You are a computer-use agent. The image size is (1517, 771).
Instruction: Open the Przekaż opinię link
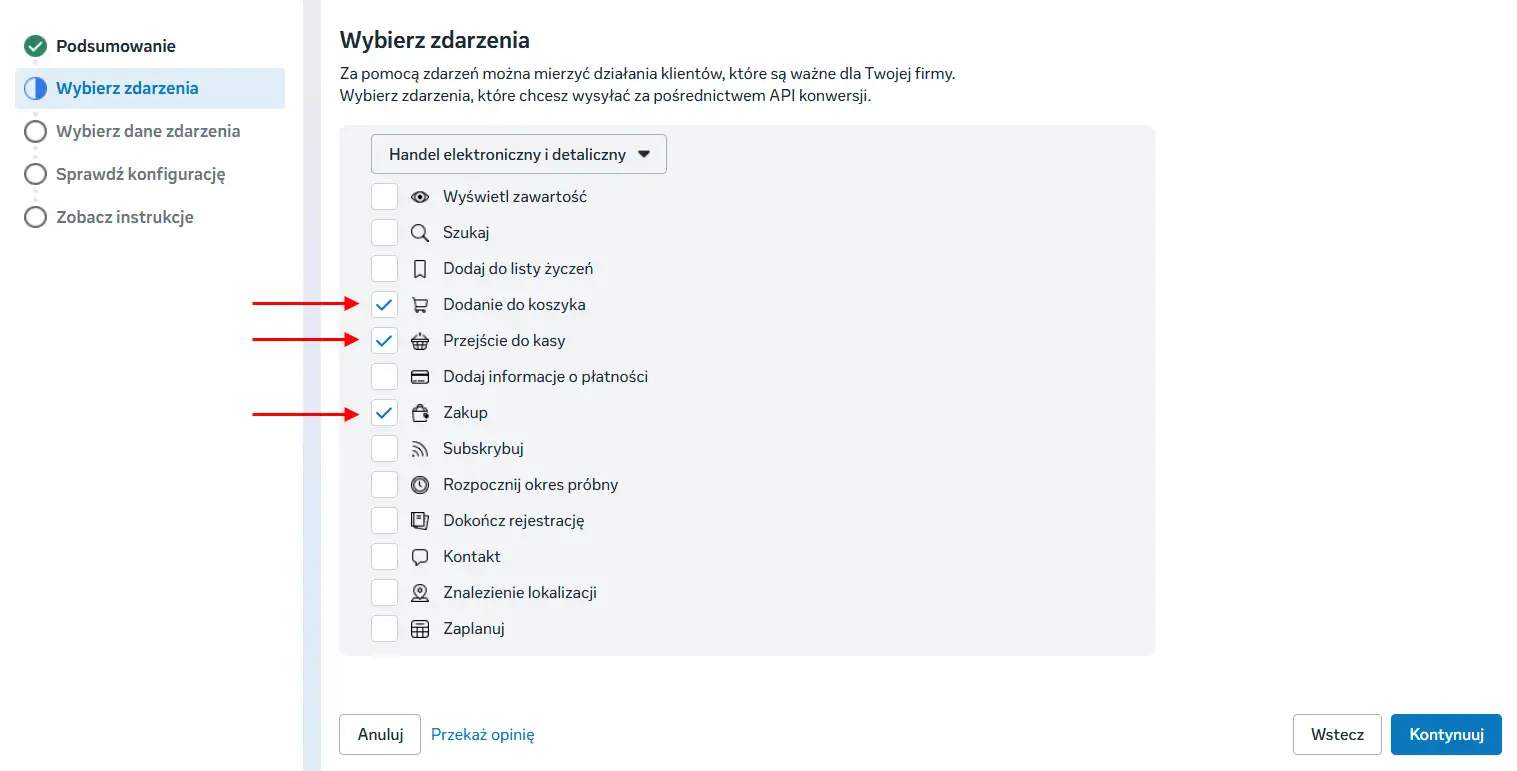(483, 734)
